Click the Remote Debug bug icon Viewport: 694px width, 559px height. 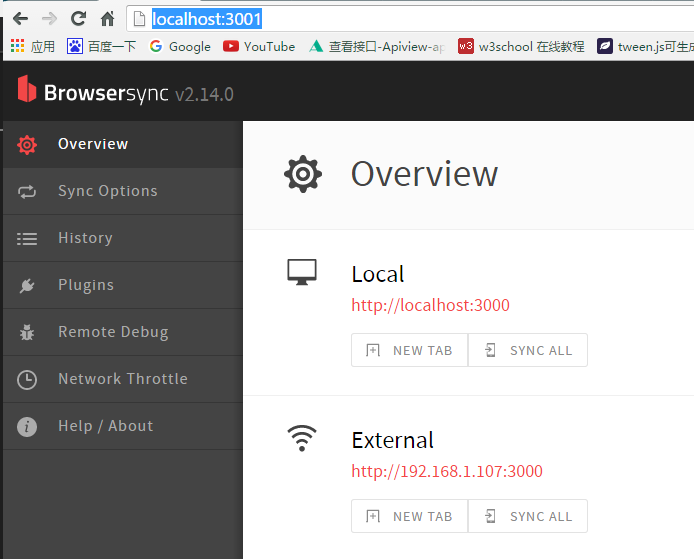(27, 333)
